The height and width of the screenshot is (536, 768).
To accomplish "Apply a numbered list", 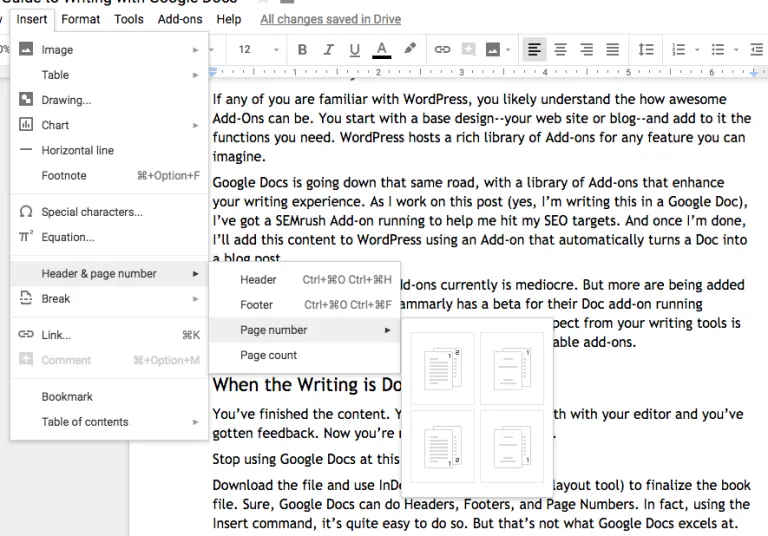I will click(678, 49).
